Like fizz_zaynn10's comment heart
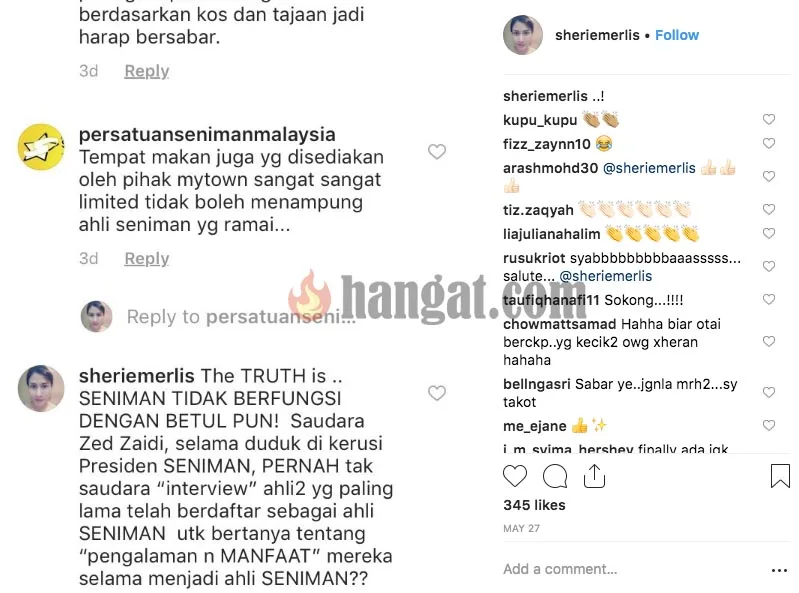The image size is (799, 593). pyautogui.click(x=769, y=143)
